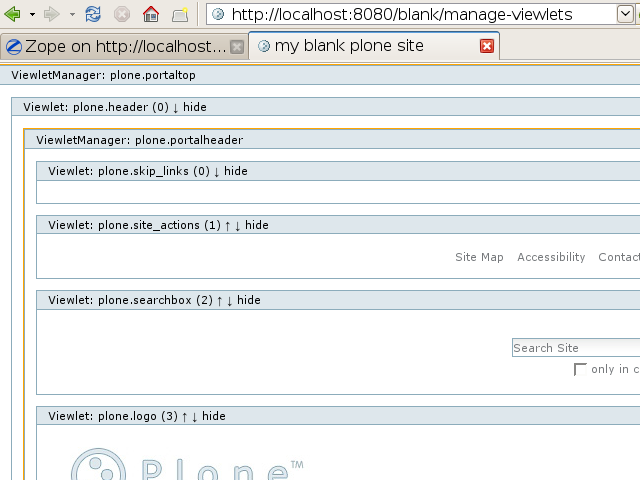Toggle the 'only in' search checkbox

coord(580,369)
